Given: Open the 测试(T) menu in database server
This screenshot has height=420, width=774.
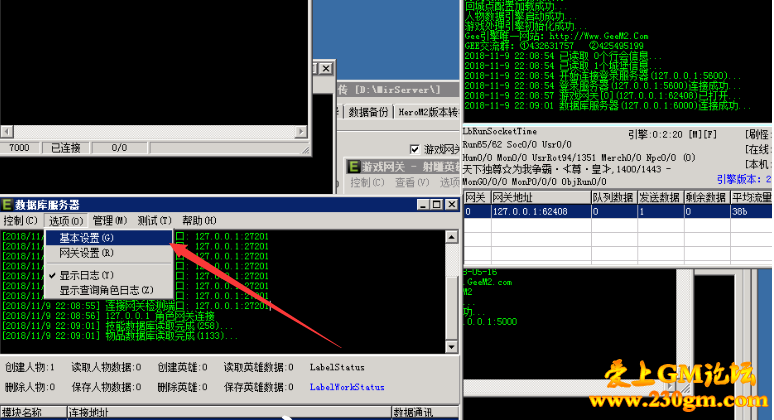Looking at the screenshot, I should 154,221.
